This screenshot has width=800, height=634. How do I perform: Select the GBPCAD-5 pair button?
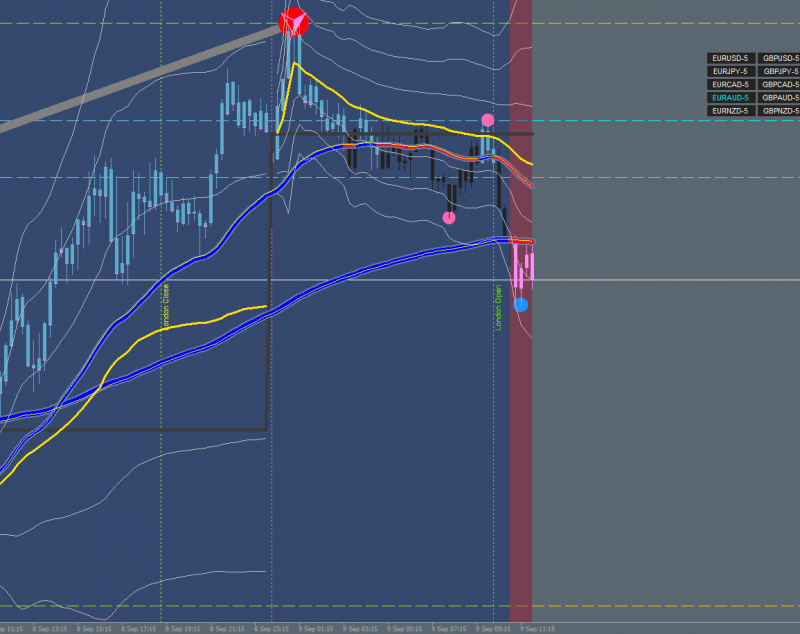tap(779, 85)
